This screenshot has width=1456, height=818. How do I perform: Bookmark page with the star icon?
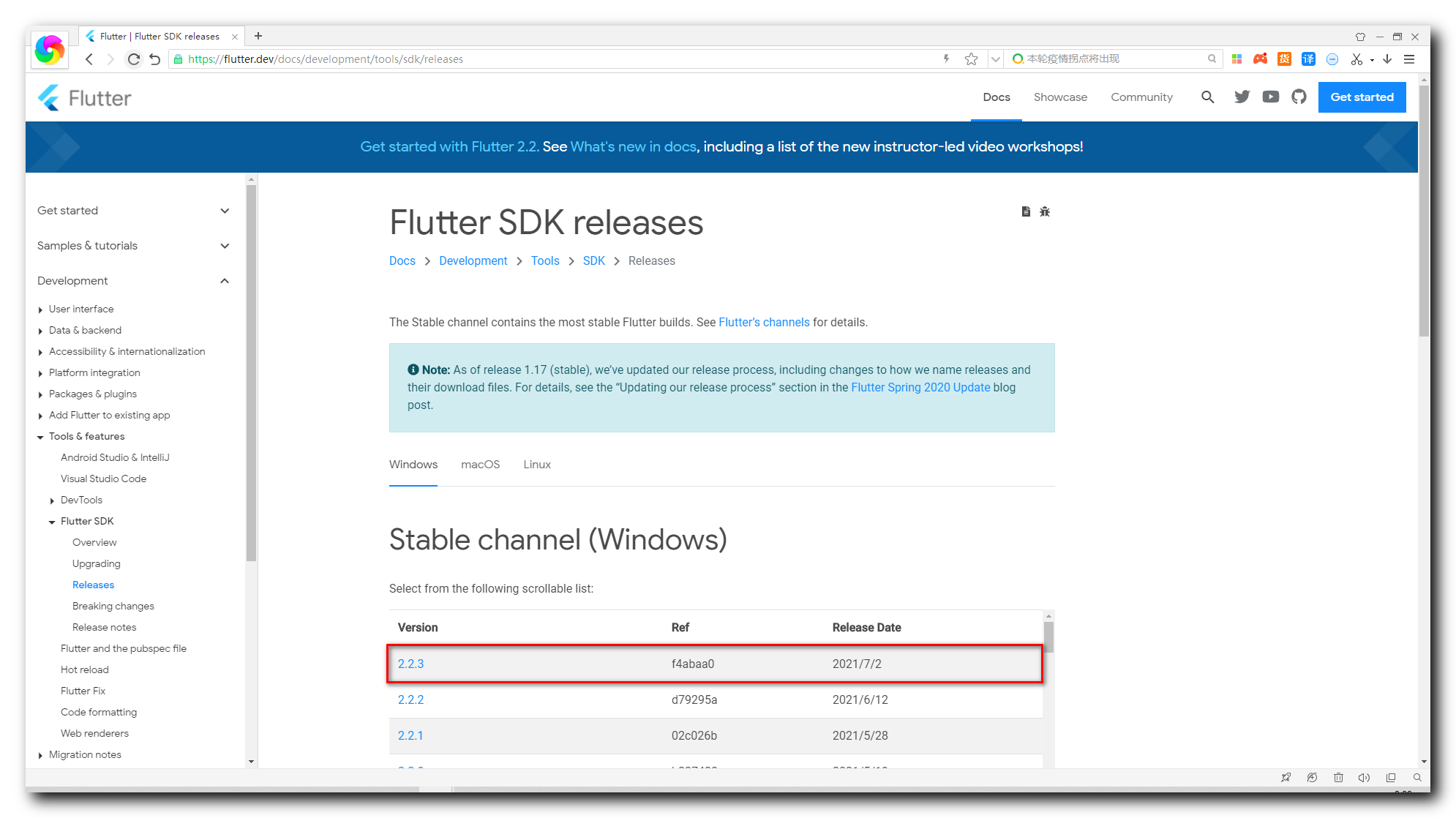click(971, 59)
